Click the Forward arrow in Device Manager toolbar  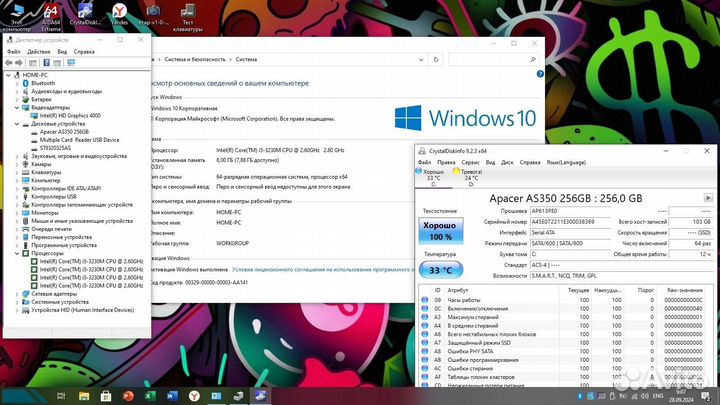(19, 63)
